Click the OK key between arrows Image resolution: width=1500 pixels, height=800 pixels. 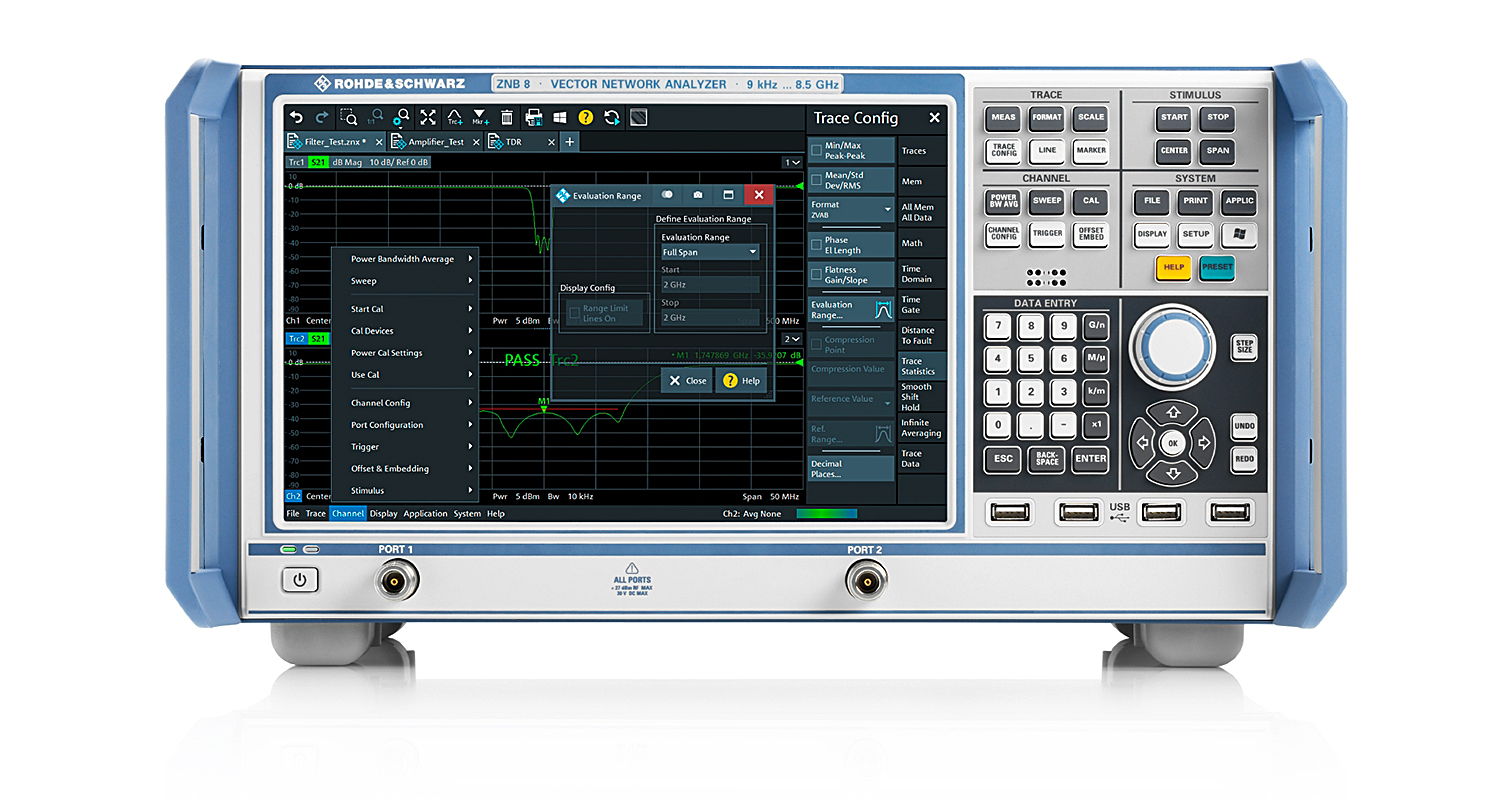click(1173, 443)
